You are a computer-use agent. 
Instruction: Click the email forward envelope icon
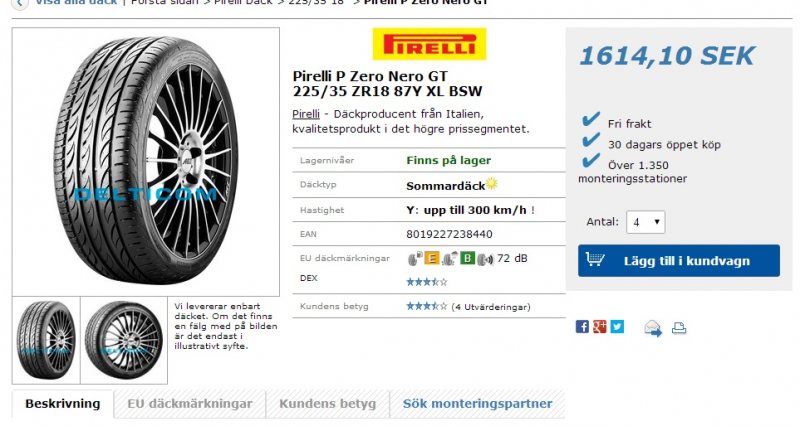tap(653, 328)
